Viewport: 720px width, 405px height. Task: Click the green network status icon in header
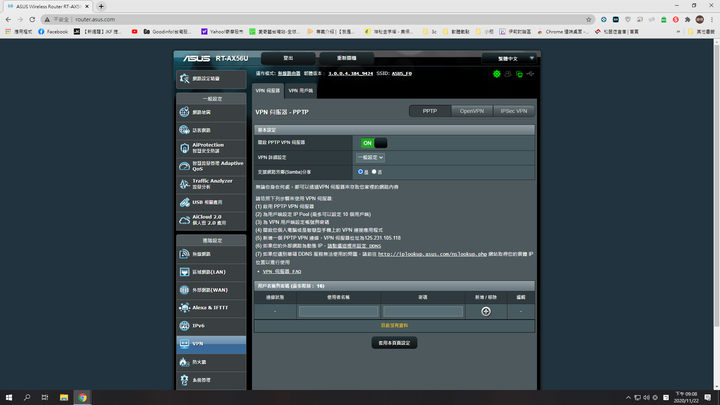pyautogui.click(x=519, y=74)
